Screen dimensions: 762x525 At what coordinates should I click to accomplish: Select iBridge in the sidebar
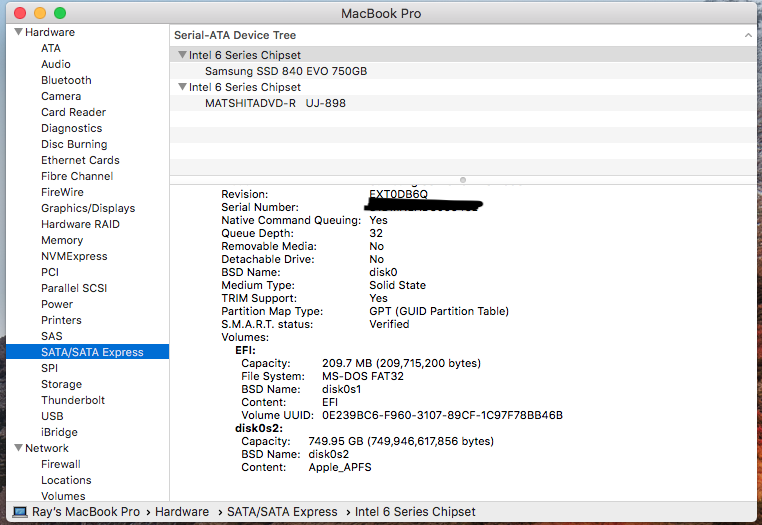(59, 432)
